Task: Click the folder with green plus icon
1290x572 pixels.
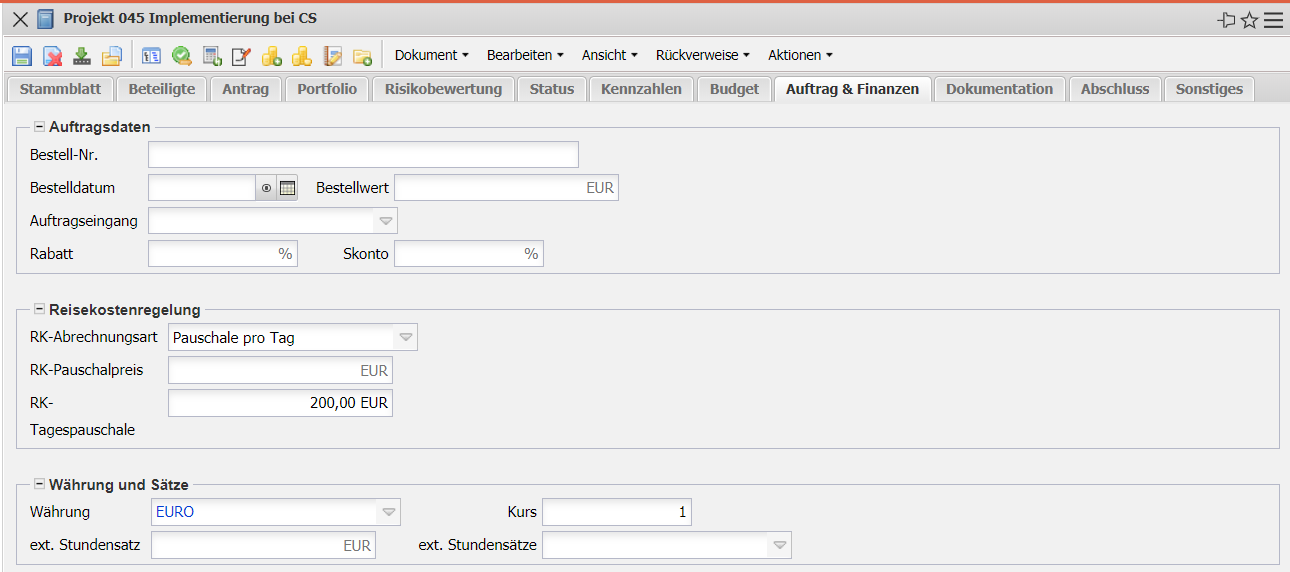Action: point(362,56)
